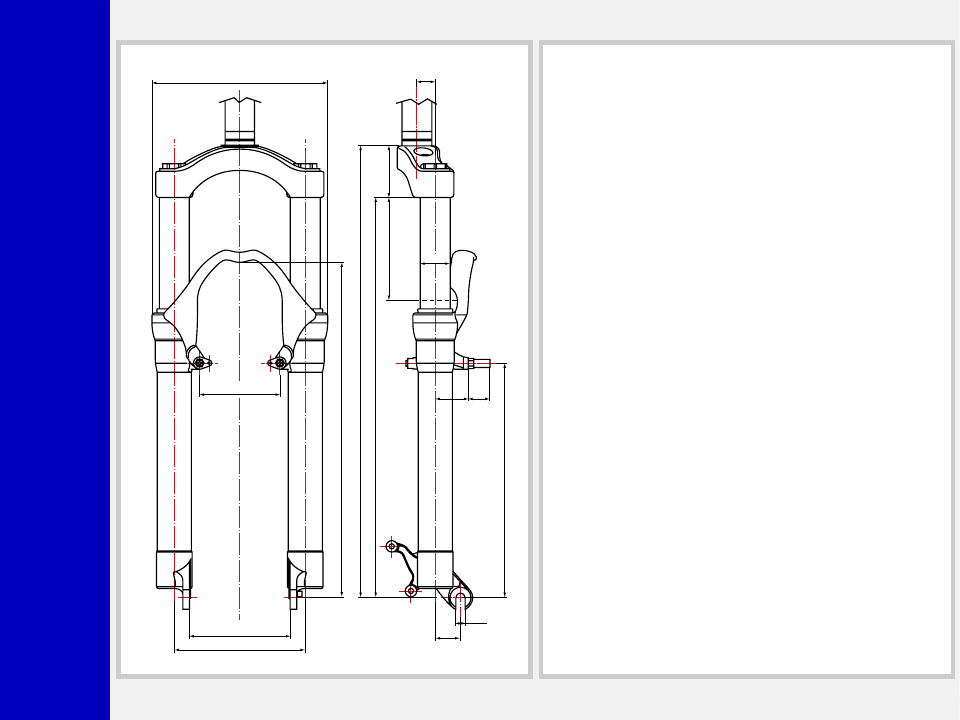Click the left upper stanchion tube in front view

[x=174, y=250]
